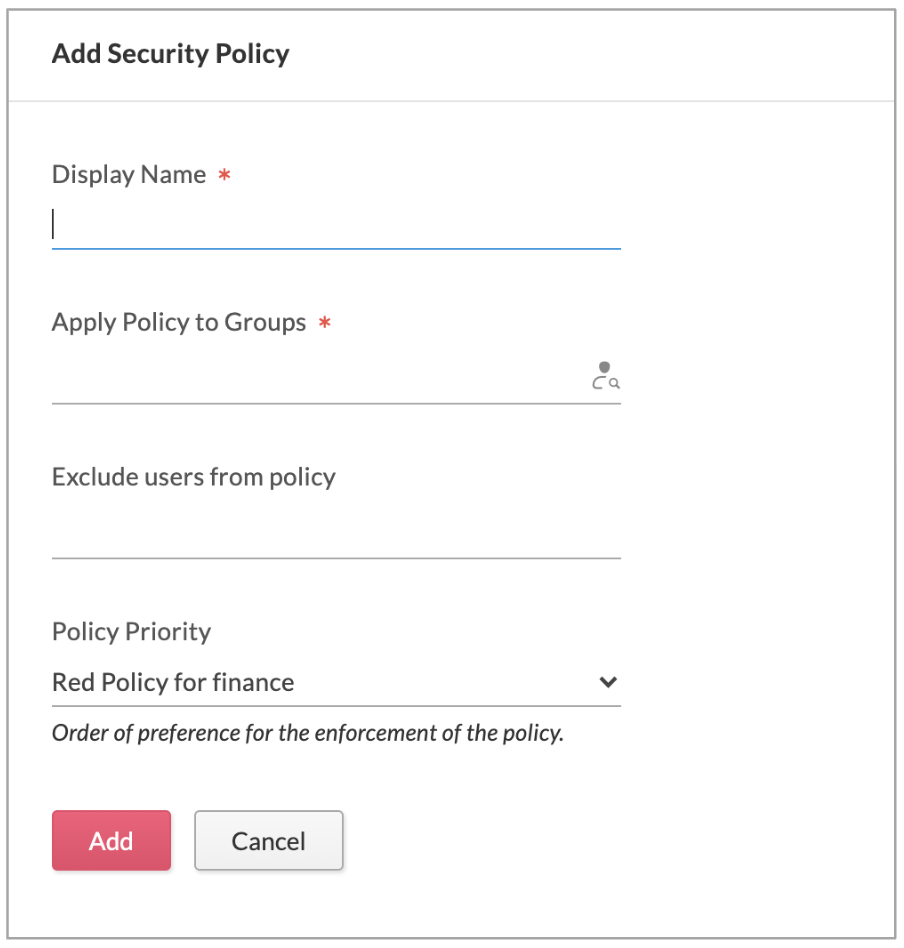This screenshot has height=948, width=904.
Task: Click the Exclude users from policy field
Action: [336, 534]
